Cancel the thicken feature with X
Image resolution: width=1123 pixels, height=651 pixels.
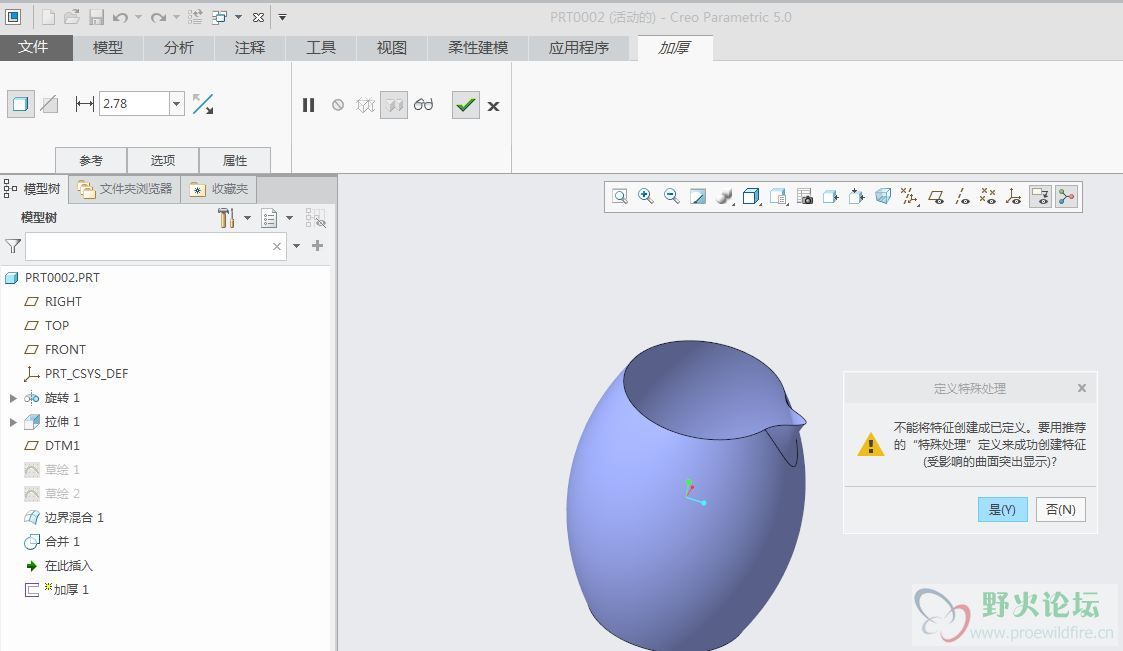493,106
